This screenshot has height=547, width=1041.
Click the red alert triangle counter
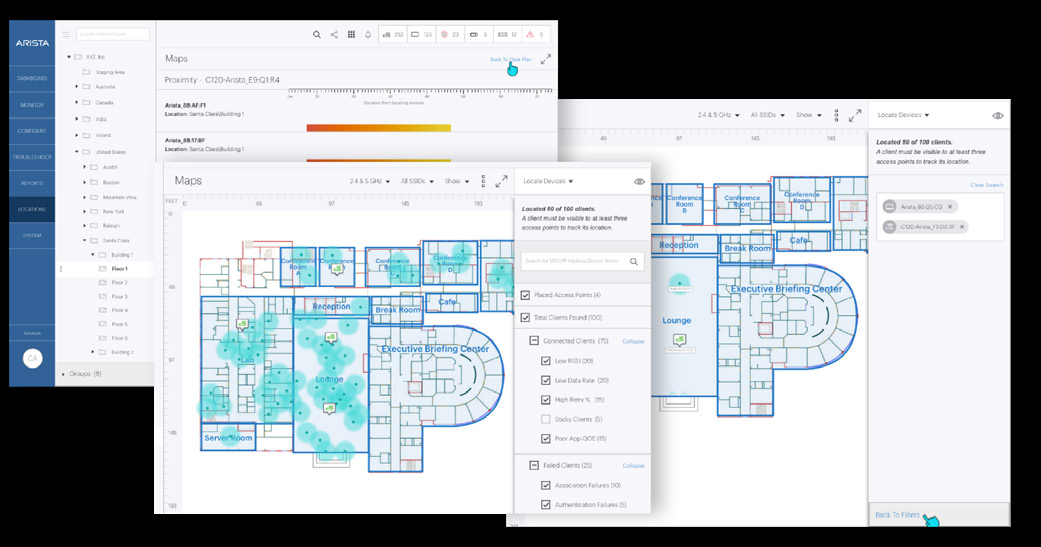pos(536,35)
